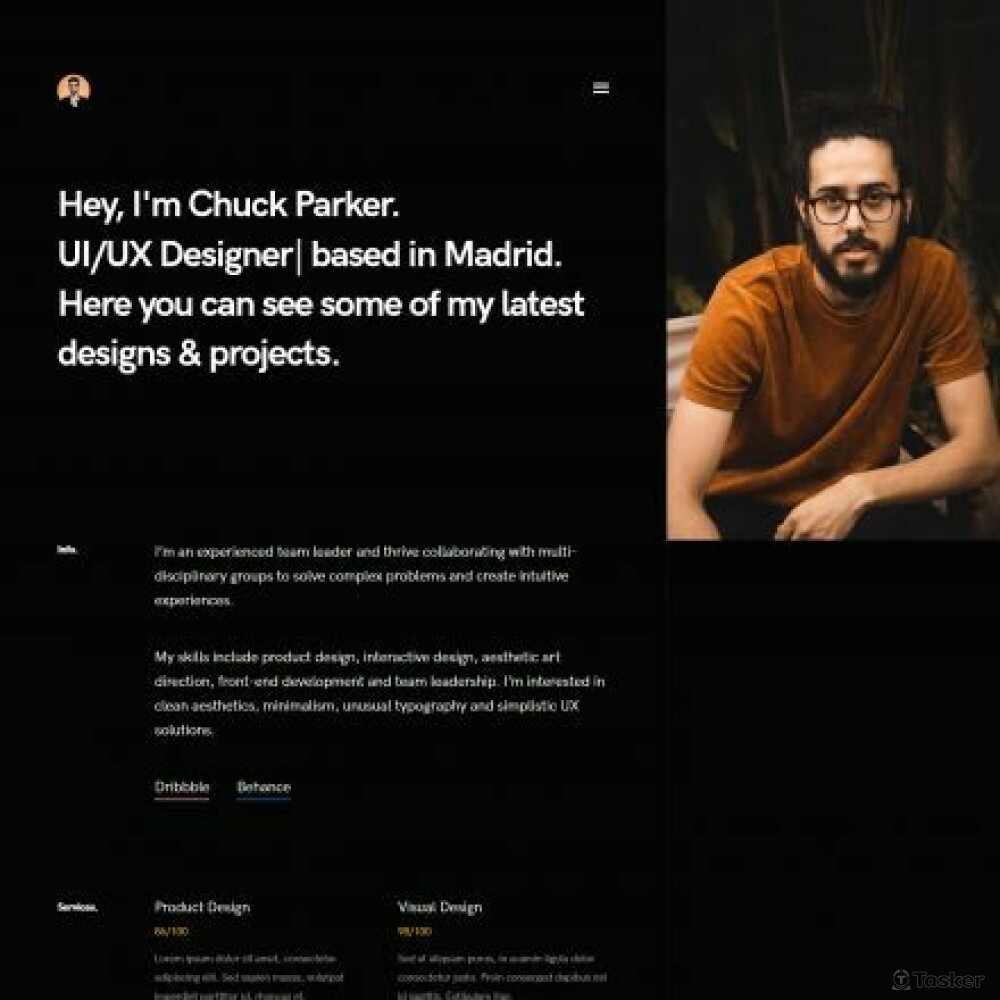Viewport: 1000px width, 1000px height.
Task: Click the orange score under Visual Design
Action: tap(415, 931)
